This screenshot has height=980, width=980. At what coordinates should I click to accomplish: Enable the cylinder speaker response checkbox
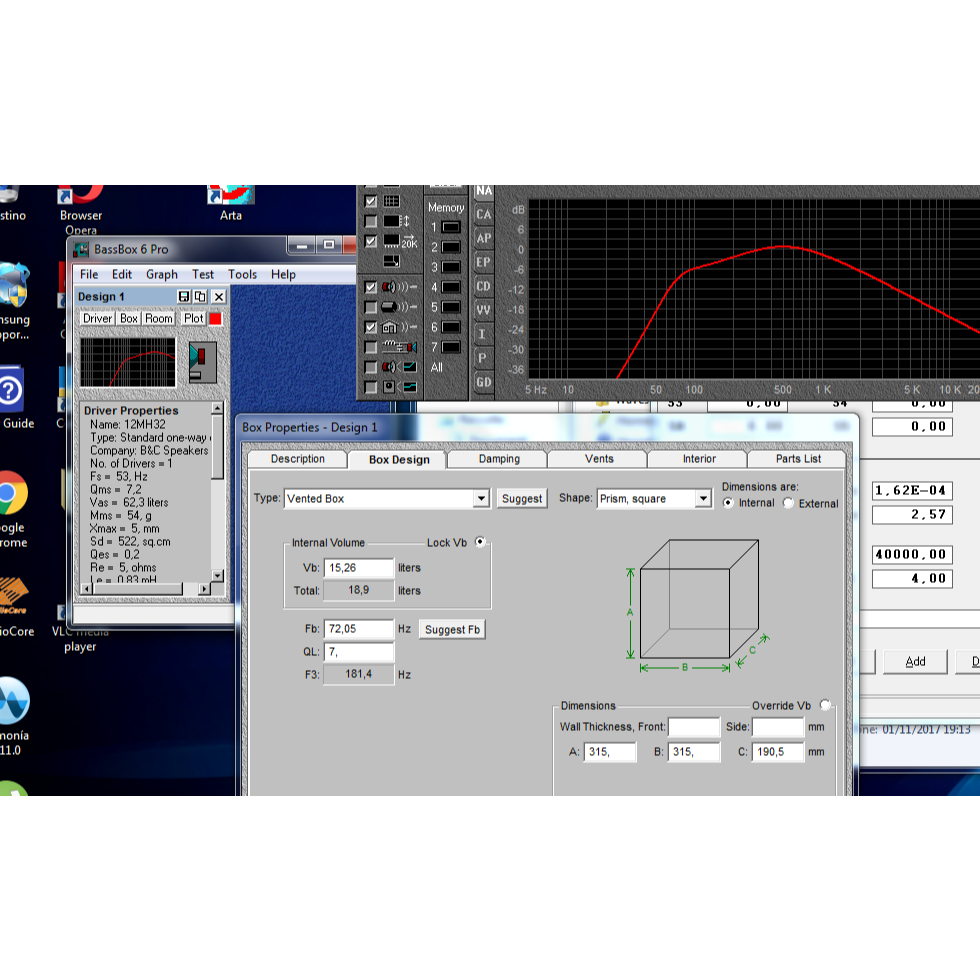371,307
